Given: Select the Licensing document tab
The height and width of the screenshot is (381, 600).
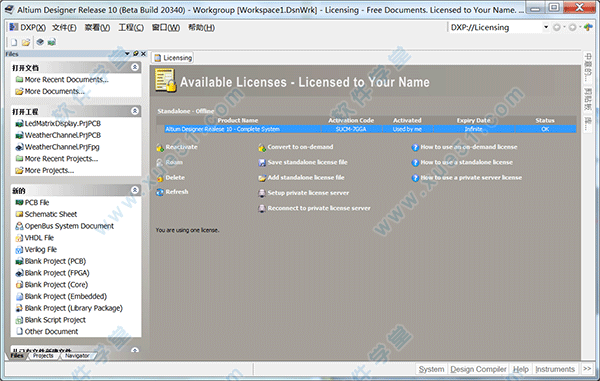Looking at the screenshot, I should [x=173, y=58].
